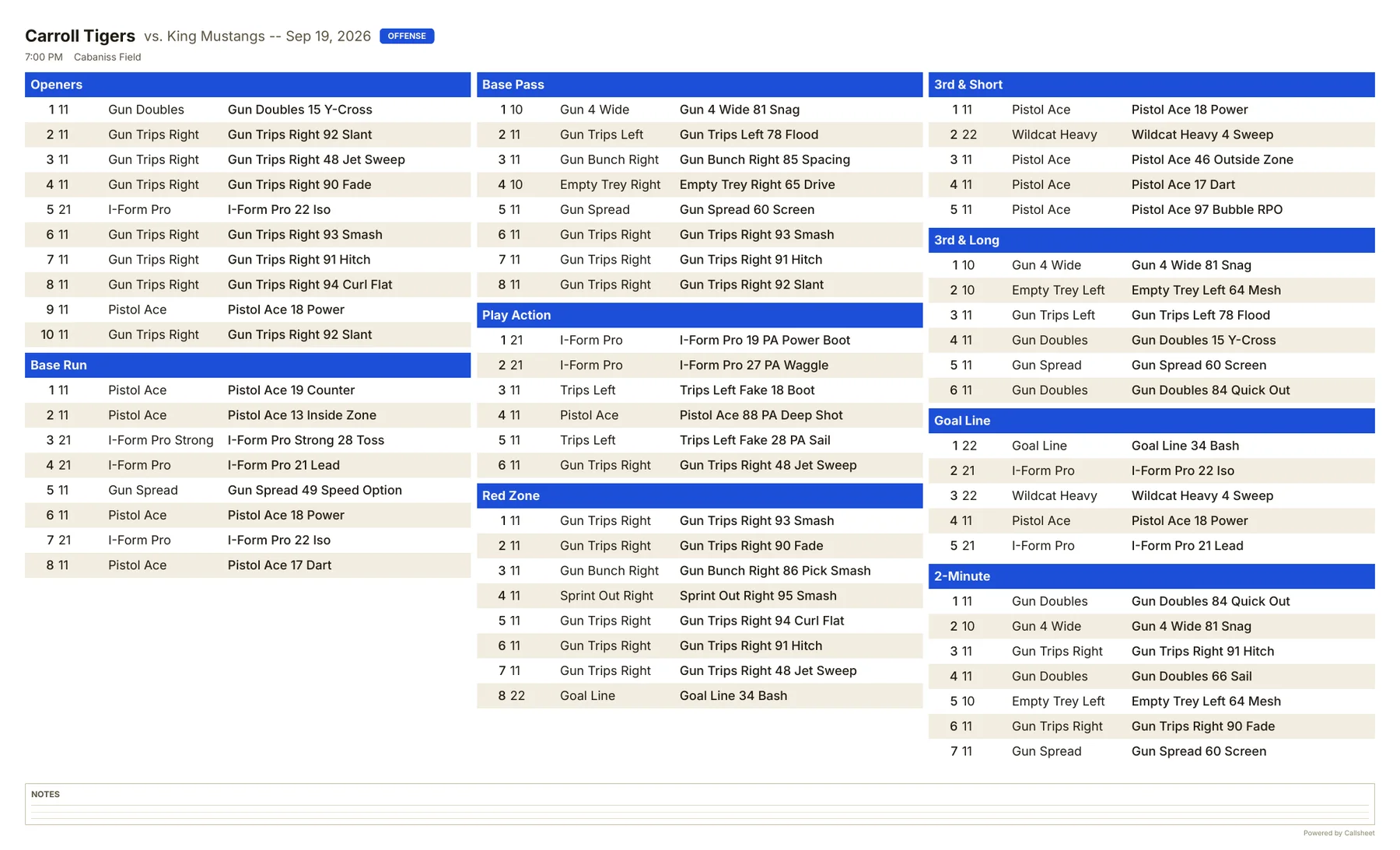Pick Pistol Ace 17 Dart under 3rd & Short
This screenshot has height=850, width=1400.
(x=1183, y=184)
